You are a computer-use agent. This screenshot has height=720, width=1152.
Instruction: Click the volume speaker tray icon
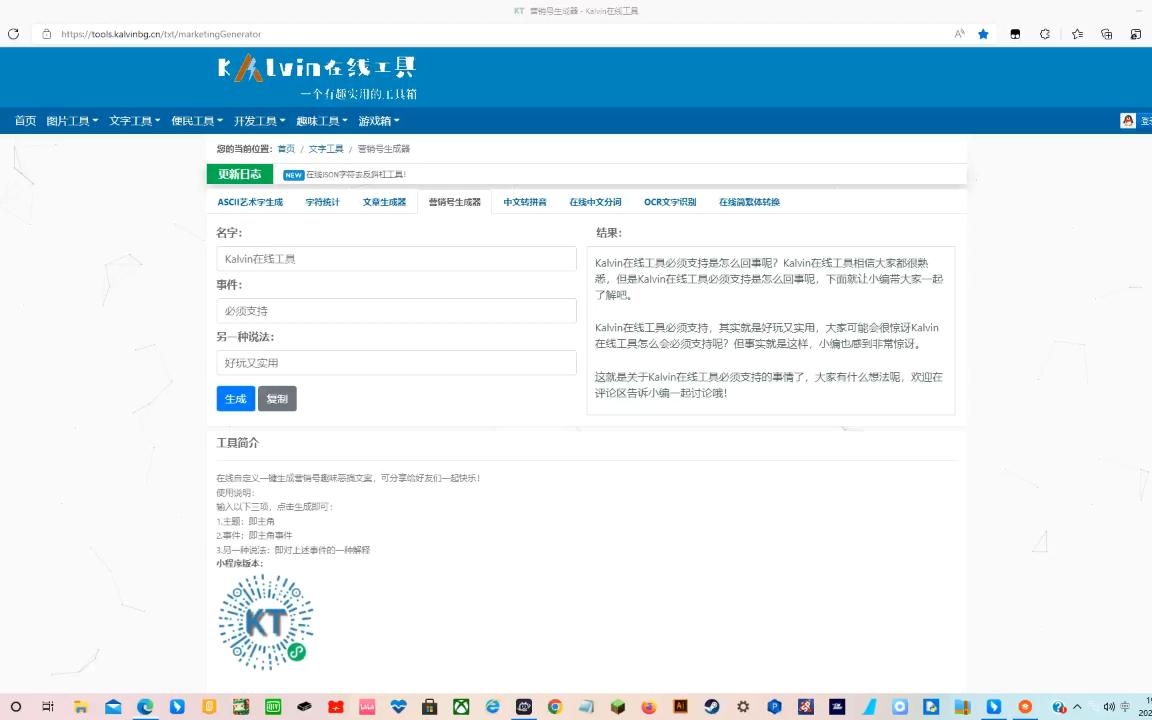1109,707
